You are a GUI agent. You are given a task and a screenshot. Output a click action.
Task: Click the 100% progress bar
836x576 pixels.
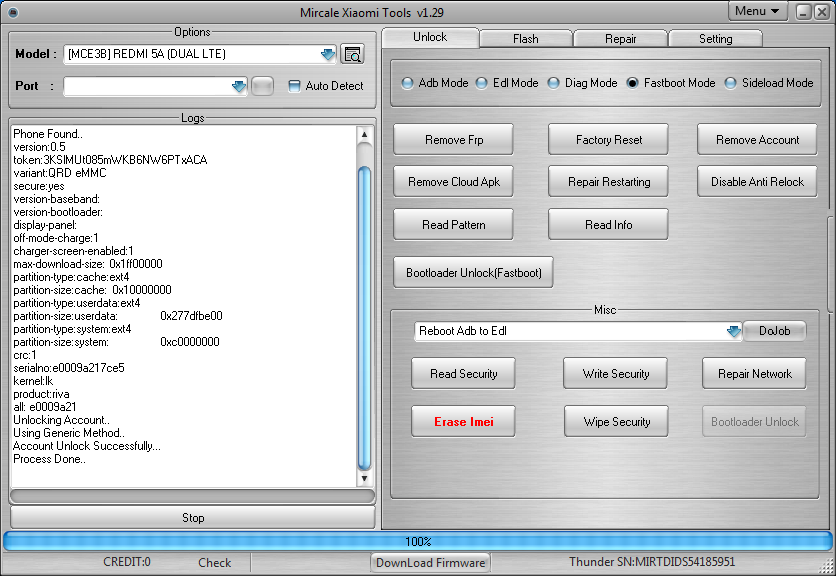click(418, 542)
